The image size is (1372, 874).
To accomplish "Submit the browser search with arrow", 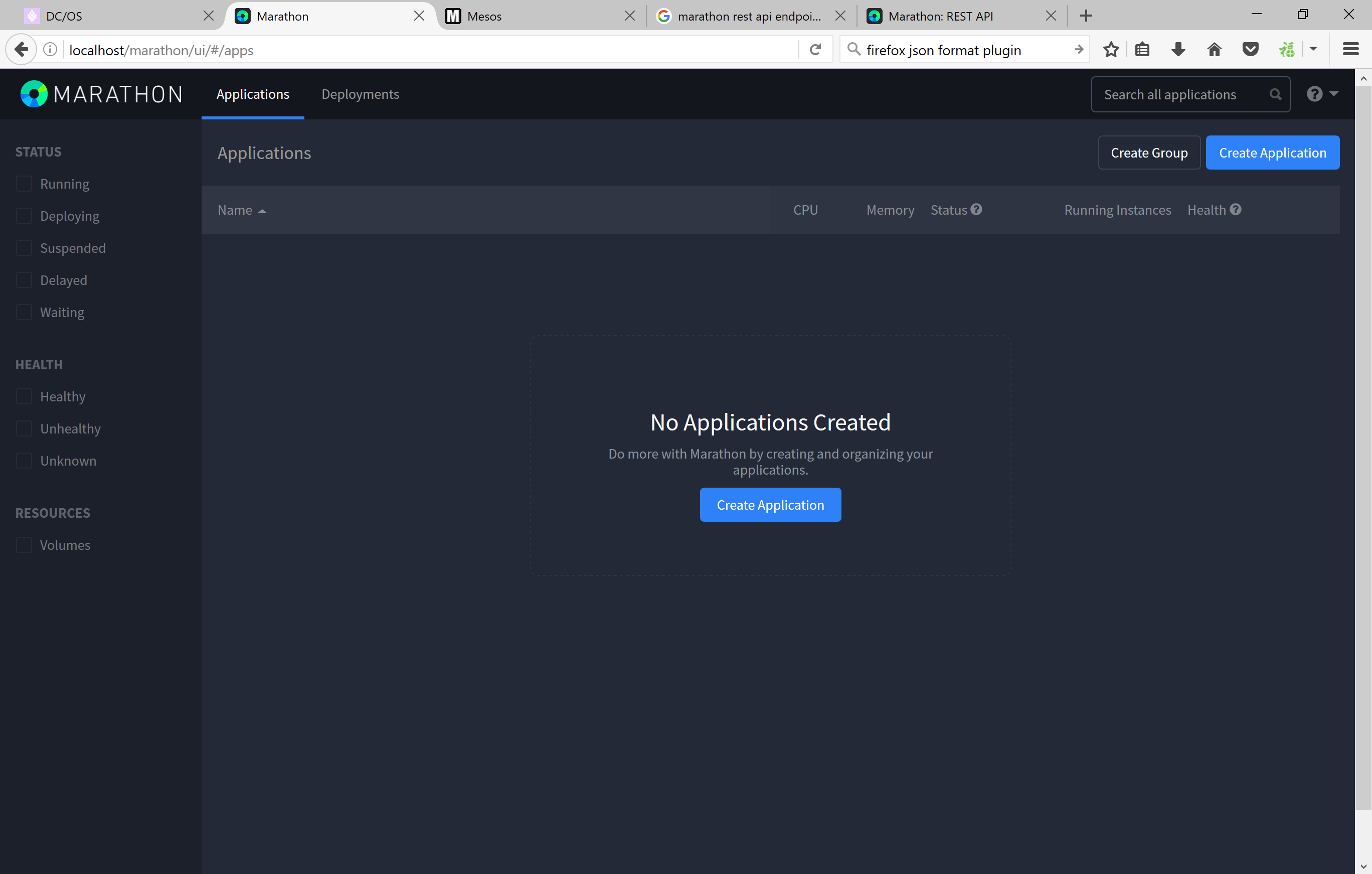I will coord(1079,50).
